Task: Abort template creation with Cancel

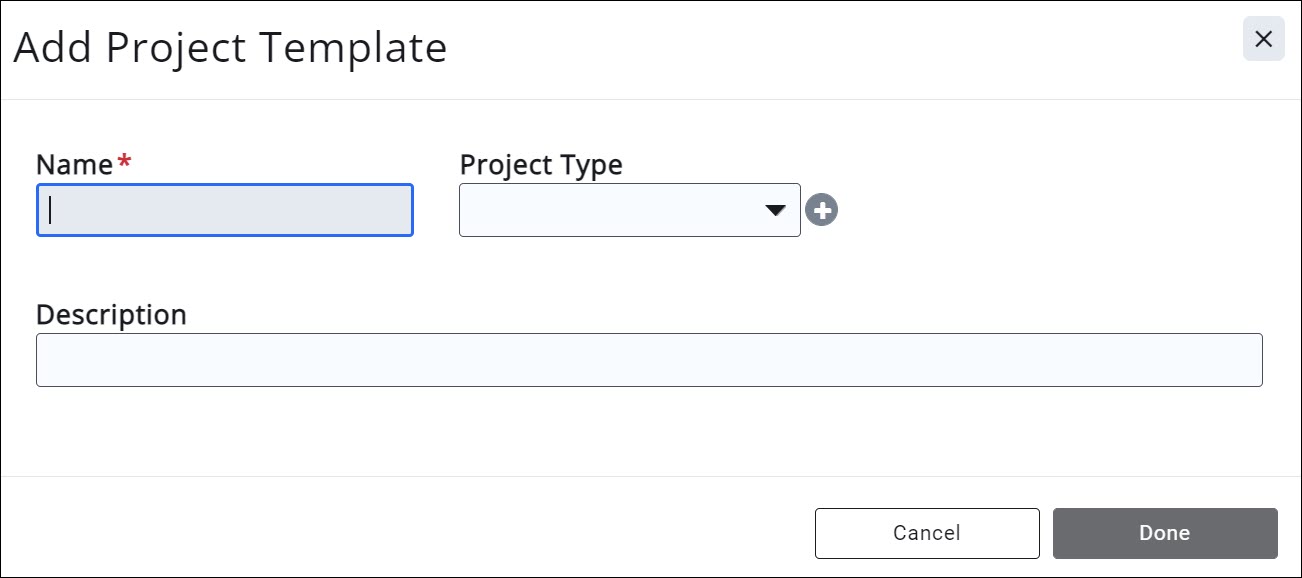Action: pyautogui.click(x=927, y=533)
